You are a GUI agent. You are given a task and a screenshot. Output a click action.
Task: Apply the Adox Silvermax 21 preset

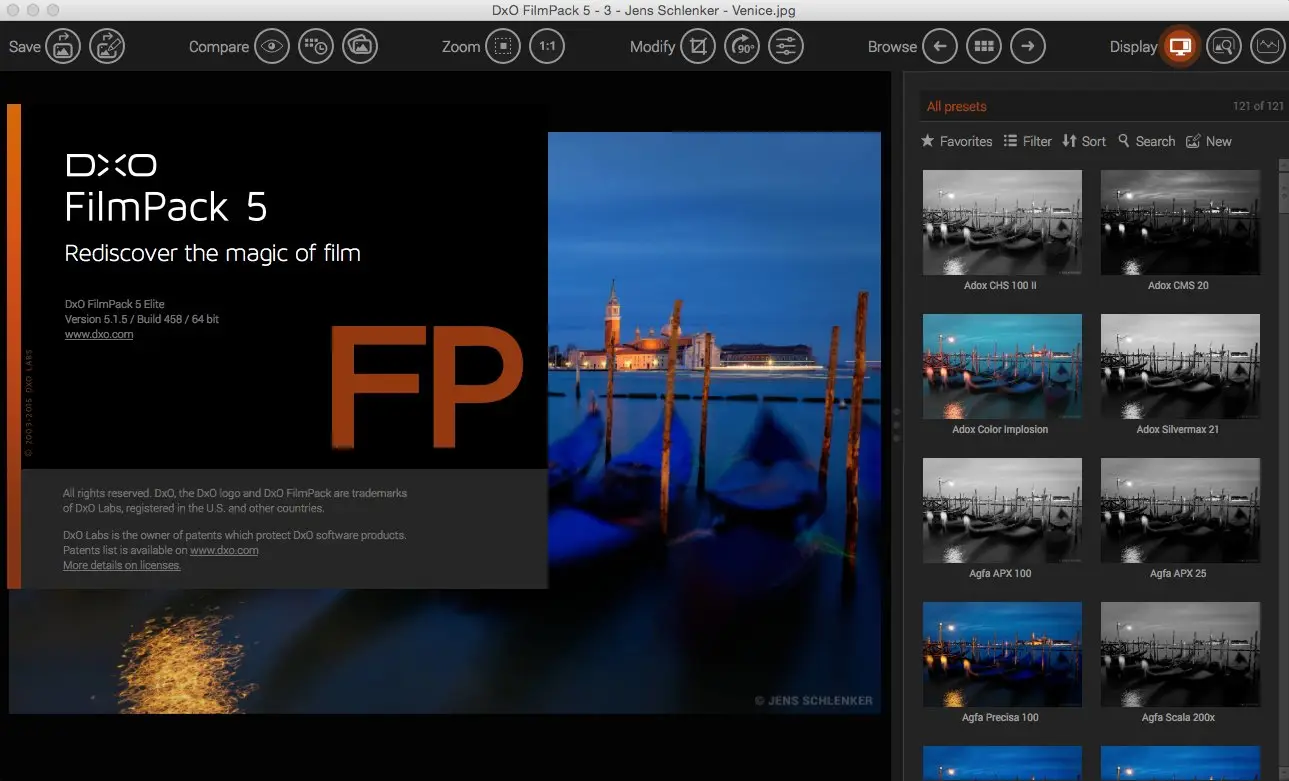pyautogui.click(x=1180, y=366)
